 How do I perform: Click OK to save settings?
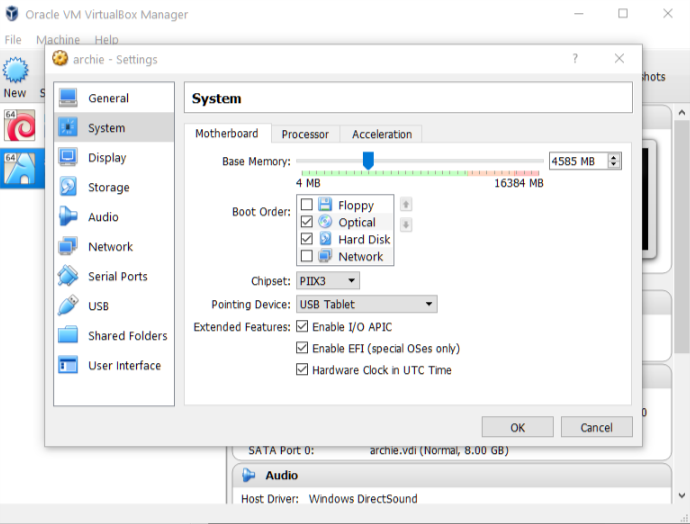point(518,427)
